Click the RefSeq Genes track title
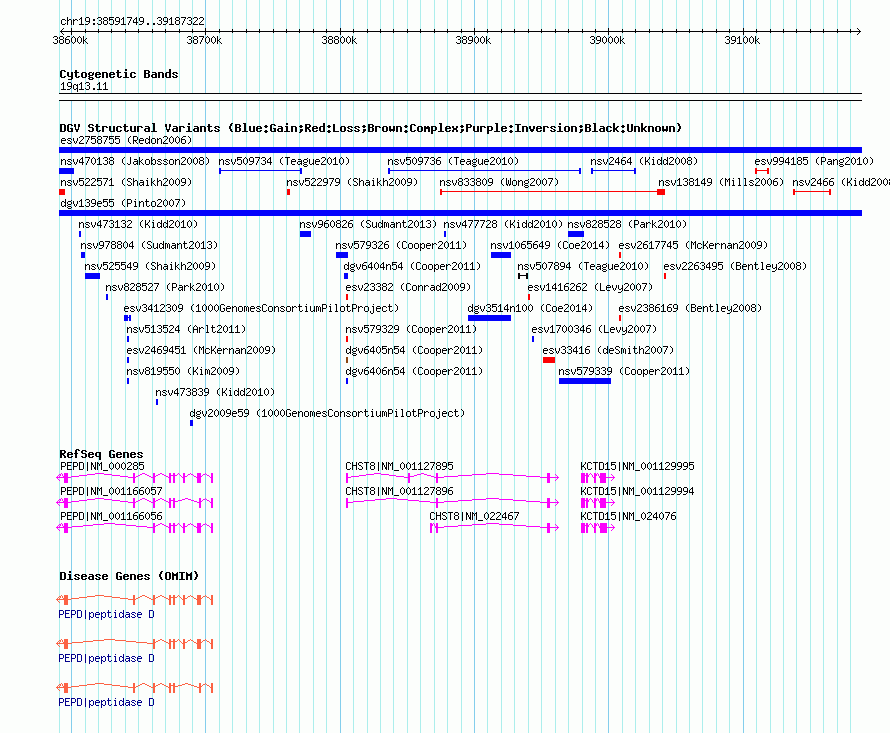This screenshot has width=890, height=733. [101, 454]
